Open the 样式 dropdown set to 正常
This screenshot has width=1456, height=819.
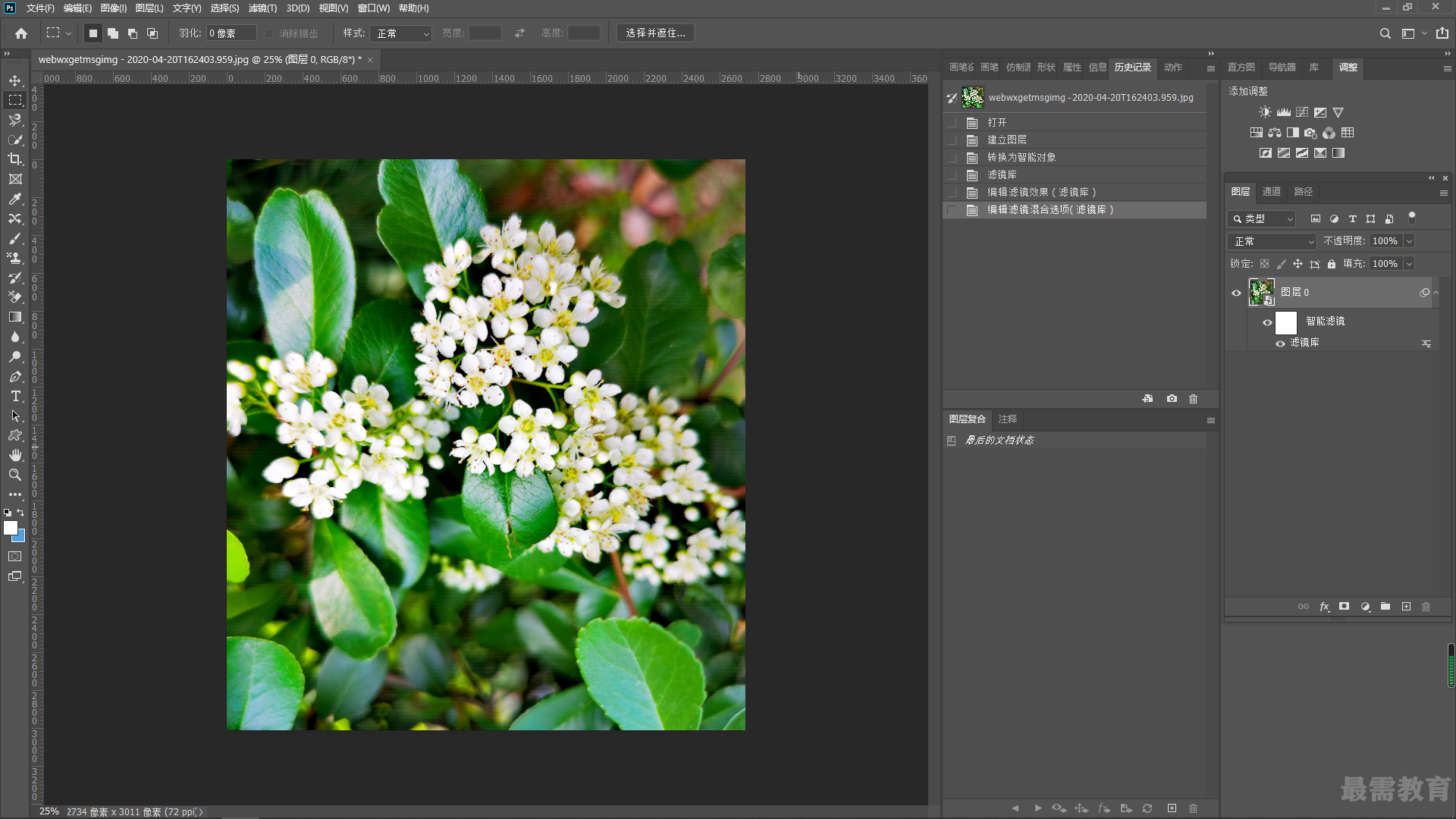point(401,33)
